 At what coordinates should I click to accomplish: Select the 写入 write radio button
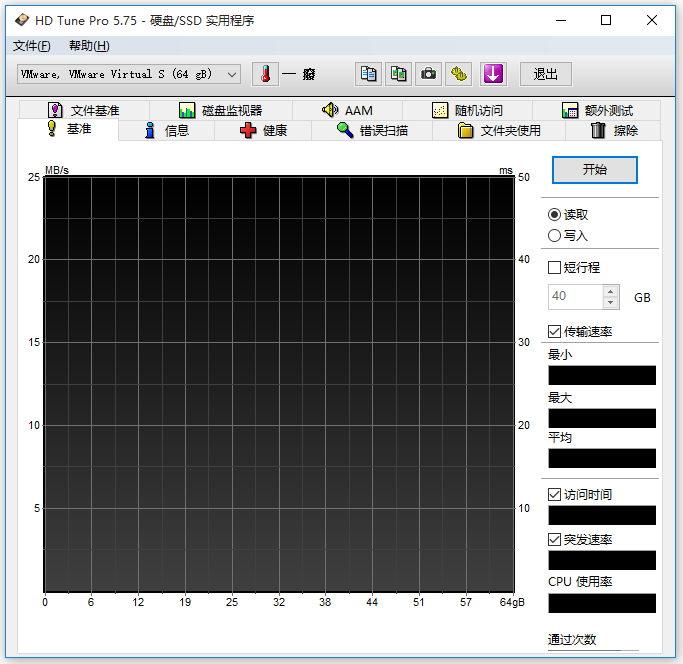[x=555, y=236]
